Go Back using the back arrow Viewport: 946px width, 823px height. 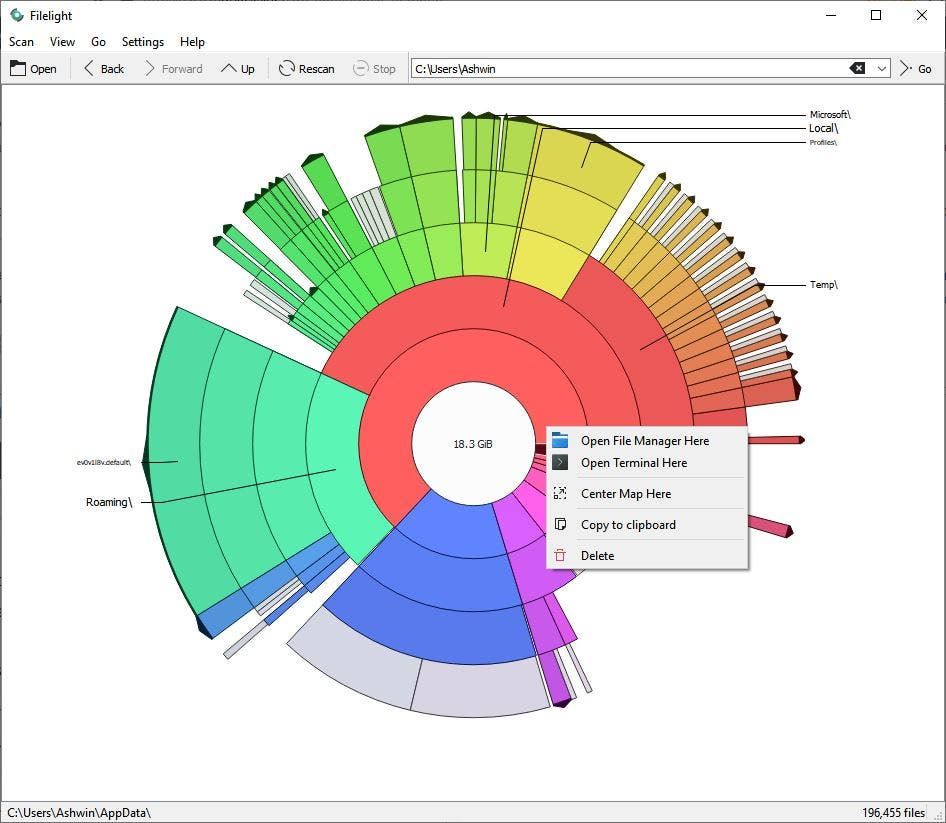(104, 69)
